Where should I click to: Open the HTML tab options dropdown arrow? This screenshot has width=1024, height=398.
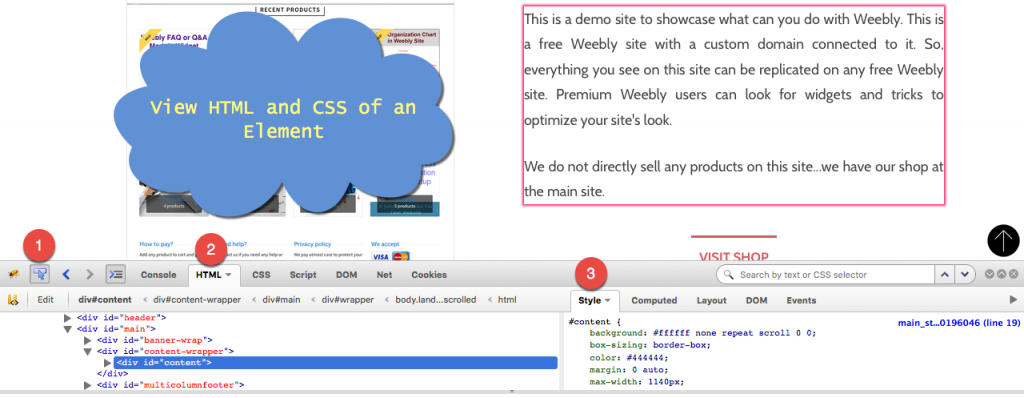point(229,275)
